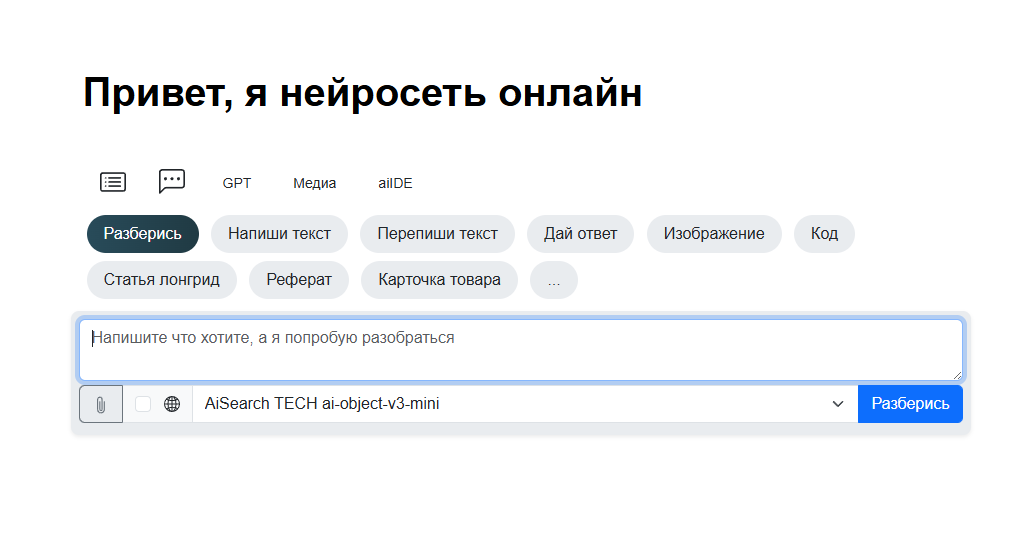Expand more options with the ellipsis chip

click(554, 280)
